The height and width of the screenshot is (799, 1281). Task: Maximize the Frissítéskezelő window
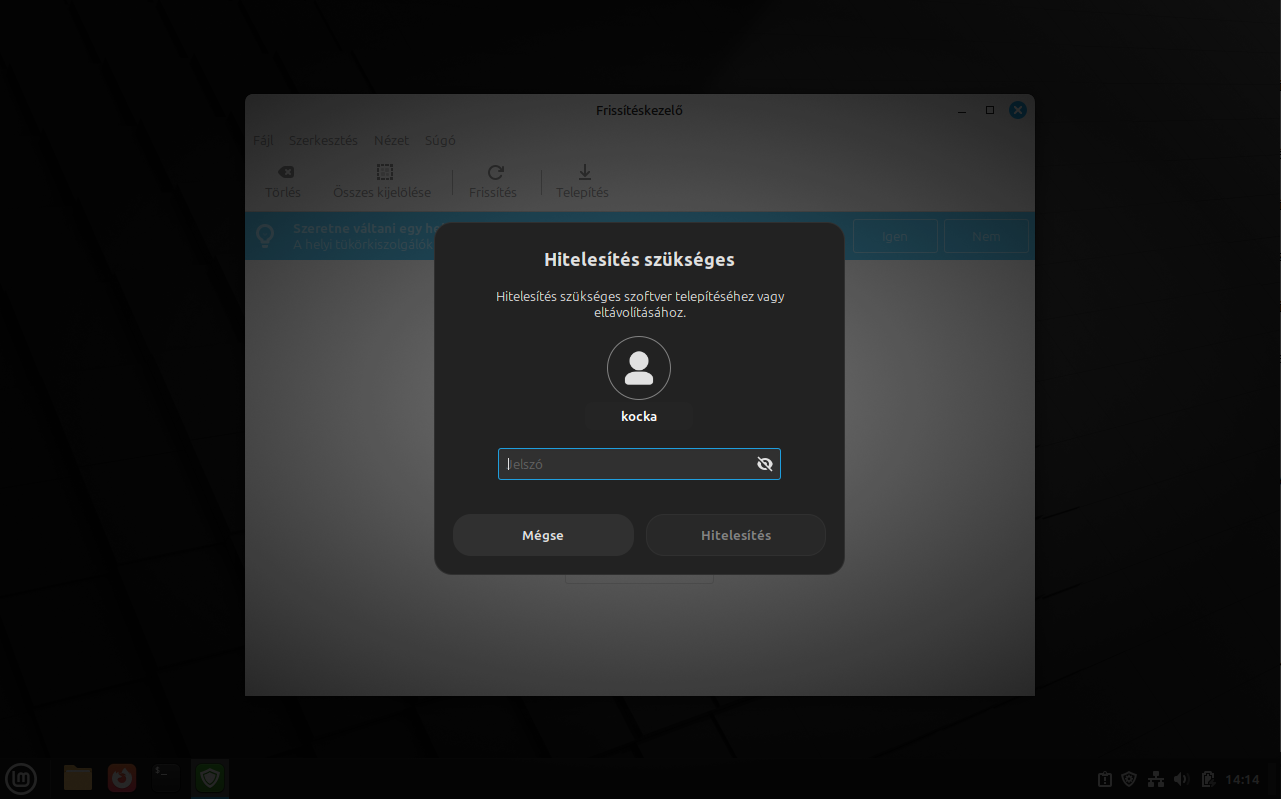point(990,110)
